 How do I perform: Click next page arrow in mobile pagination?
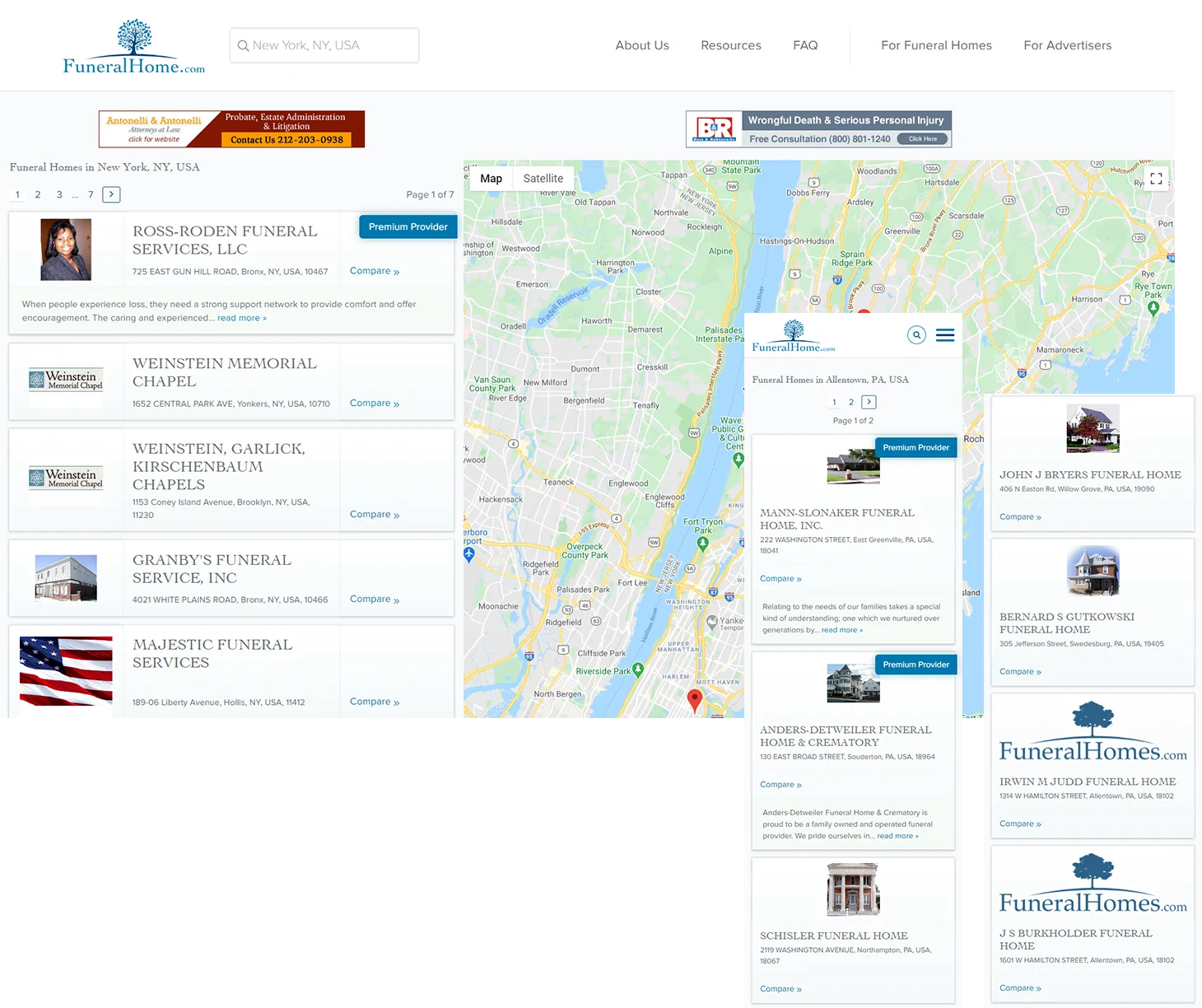pos(869,402)
